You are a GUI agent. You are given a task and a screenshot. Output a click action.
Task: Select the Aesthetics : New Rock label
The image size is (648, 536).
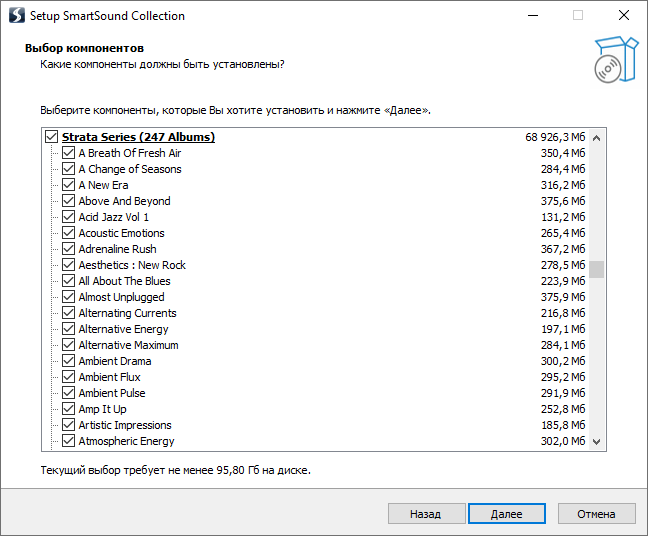click(x=132, y=265)
